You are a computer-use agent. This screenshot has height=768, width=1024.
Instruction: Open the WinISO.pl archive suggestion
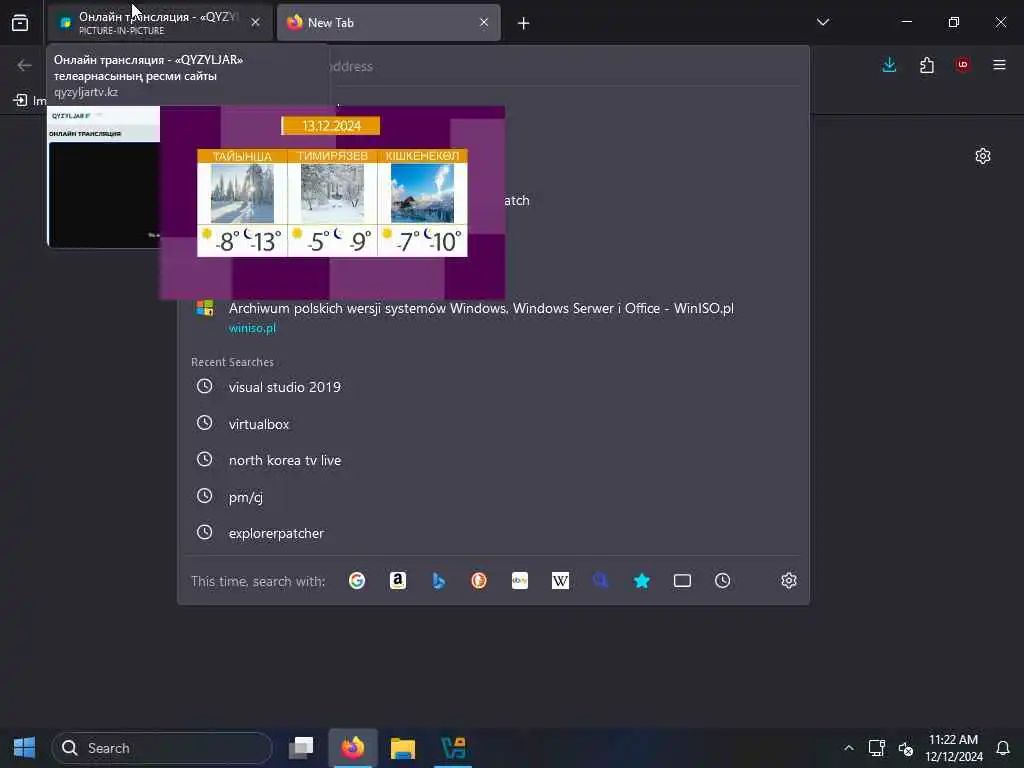pyautogui.click(x=493, y=317)
